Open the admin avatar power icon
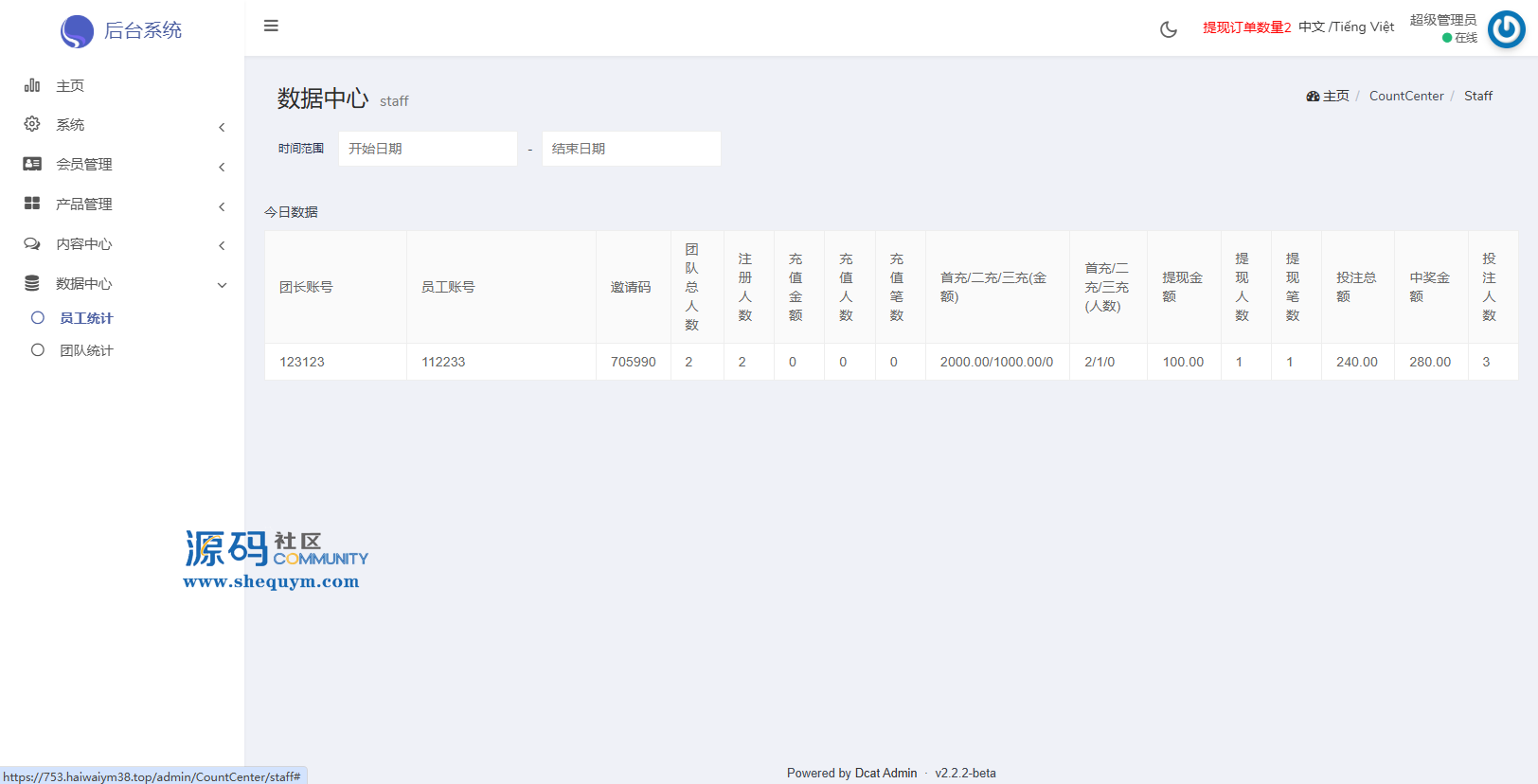1538x784 pixels. click(x=1506, y=29)
